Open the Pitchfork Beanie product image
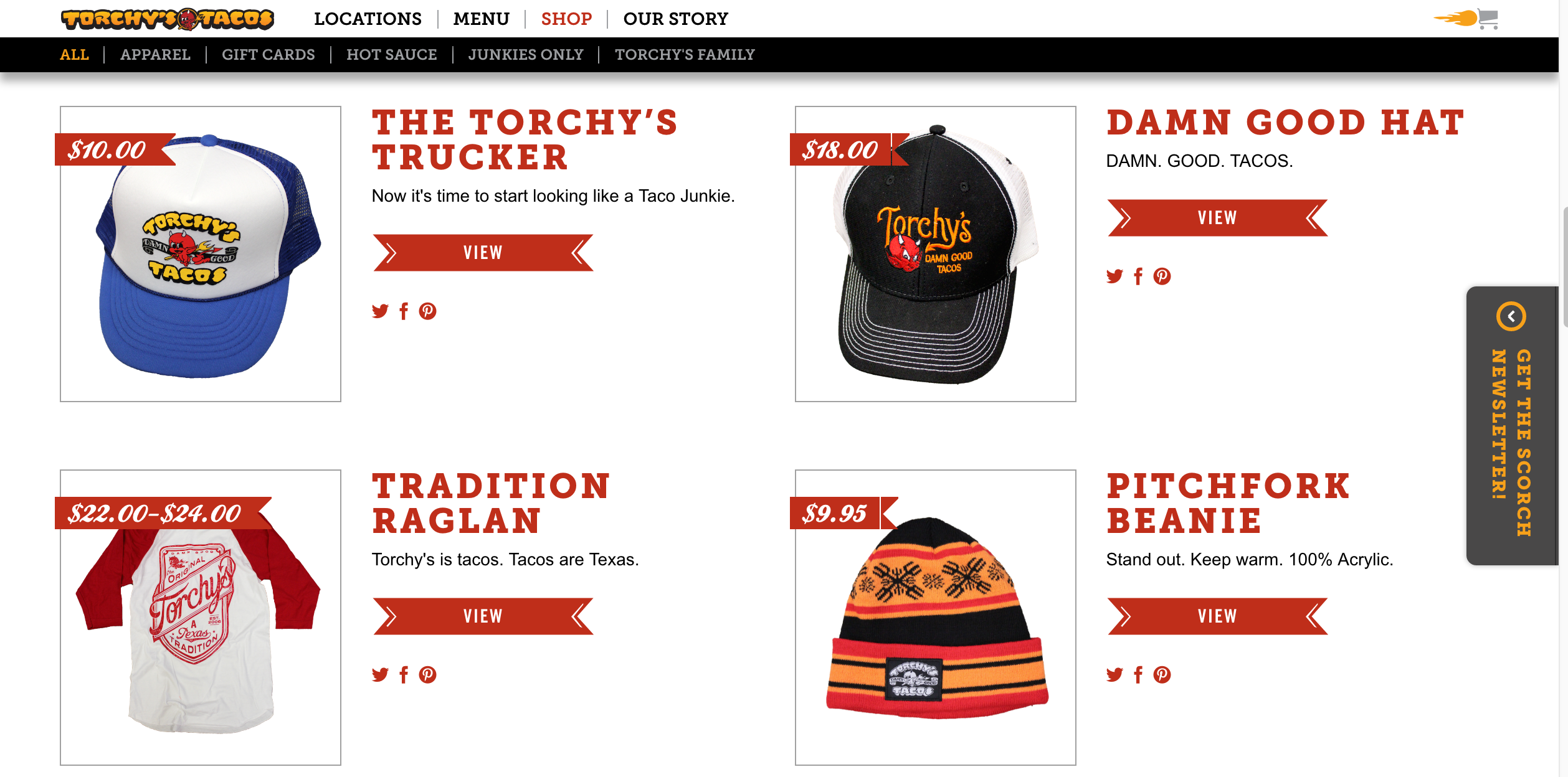The width and height of the screenshot is (1568, 777). pyautogui.click(x=935, y=618)
